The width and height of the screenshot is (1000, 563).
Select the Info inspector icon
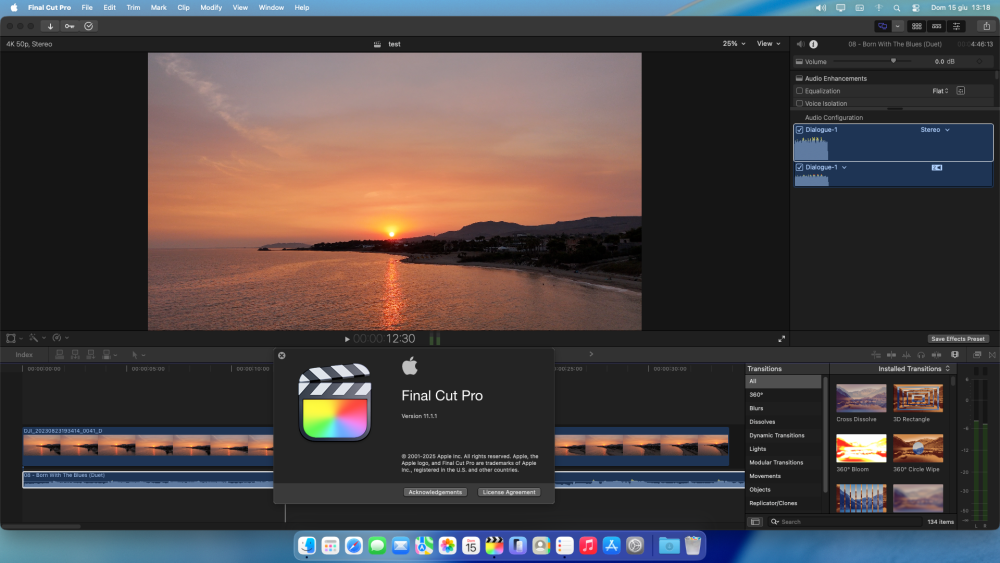(x=814, y=44)
